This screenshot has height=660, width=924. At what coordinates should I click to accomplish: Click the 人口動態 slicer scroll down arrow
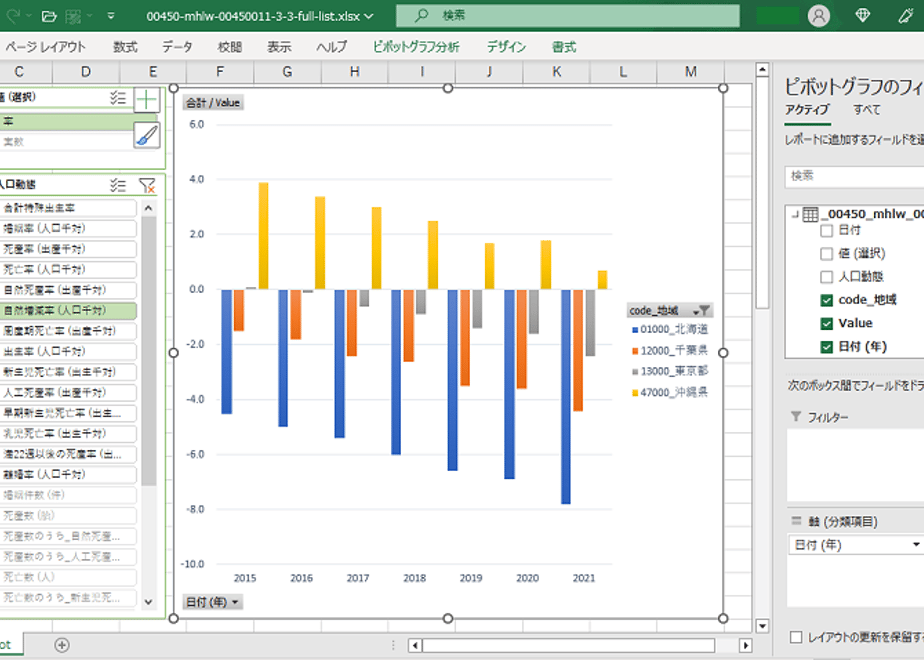tap(148, 602)
